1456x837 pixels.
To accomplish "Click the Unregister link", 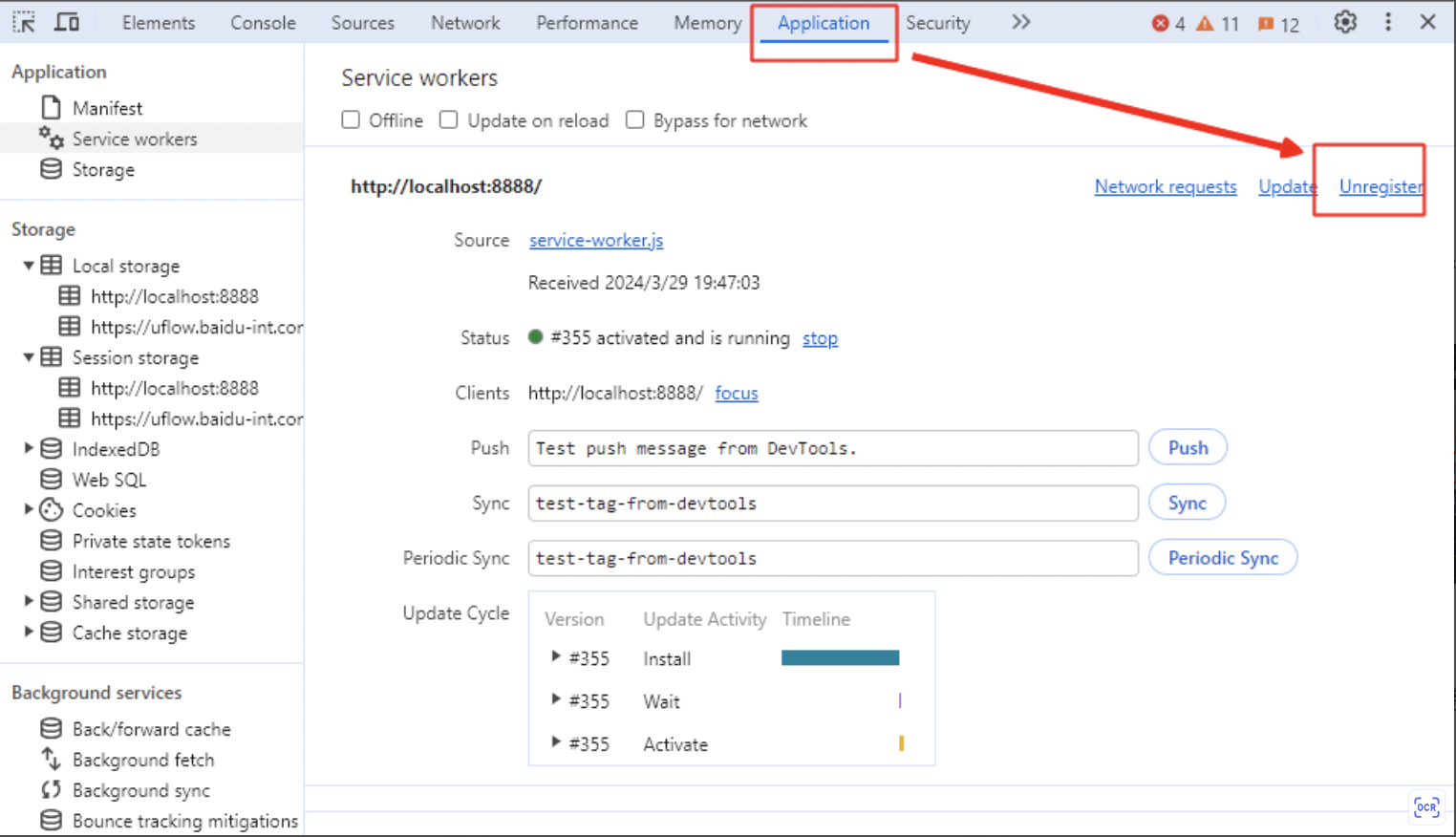I will [1381, 186].
